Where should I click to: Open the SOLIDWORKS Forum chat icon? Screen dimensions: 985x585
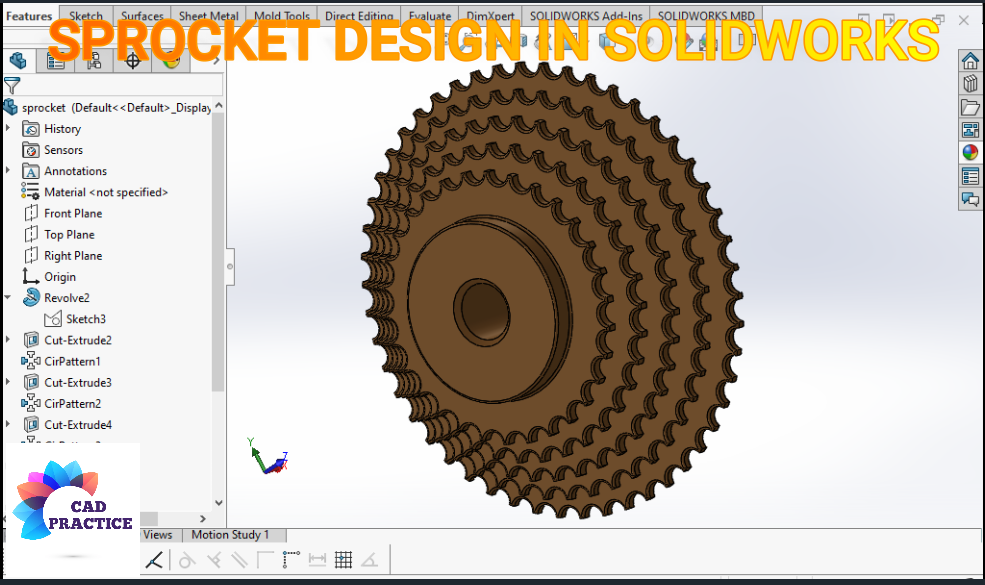(970, 200)
